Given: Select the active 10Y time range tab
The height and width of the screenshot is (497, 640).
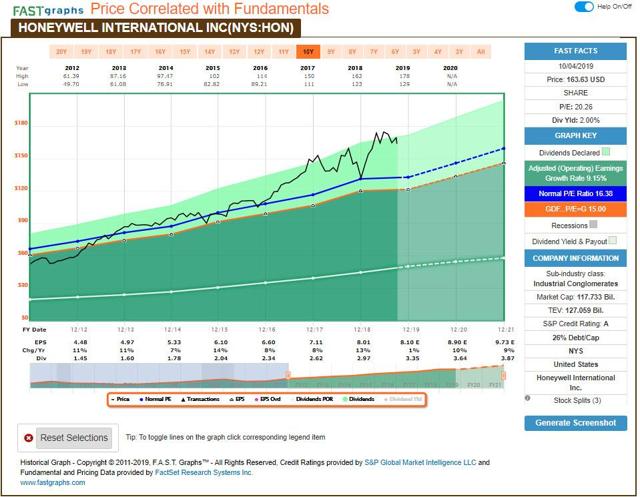Looking at the screenshot, I should click(308, 52).
